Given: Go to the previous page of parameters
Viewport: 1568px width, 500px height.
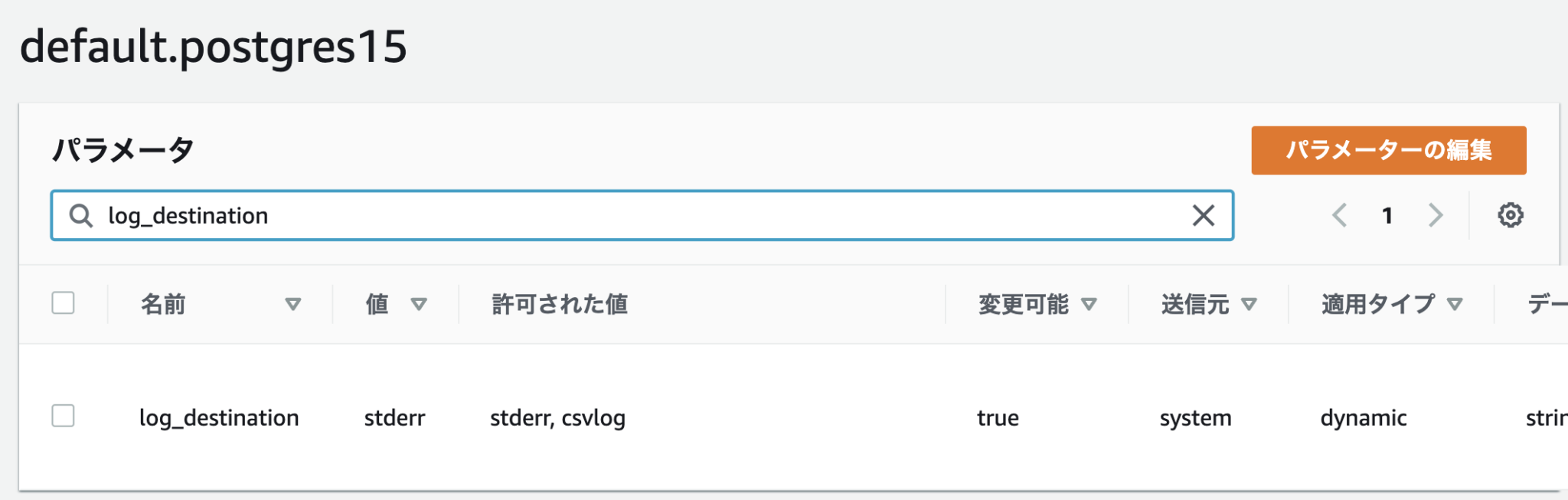Looking at the screenshot, I should click(x=1340, y=215).
